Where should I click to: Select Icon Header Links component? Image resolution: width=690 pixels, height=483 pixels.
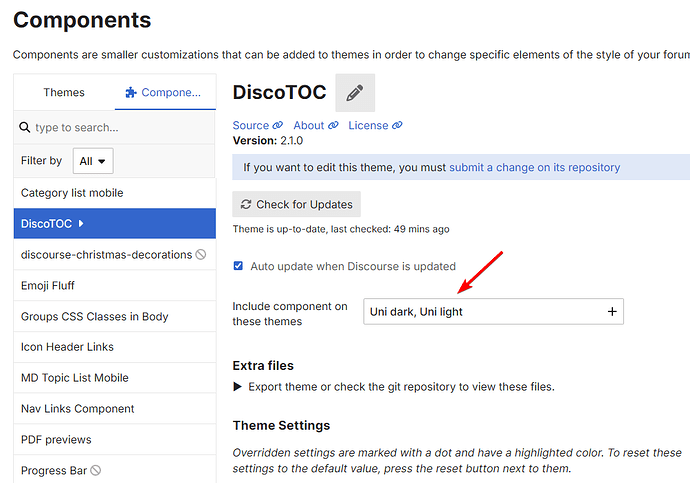coord(115,347)
